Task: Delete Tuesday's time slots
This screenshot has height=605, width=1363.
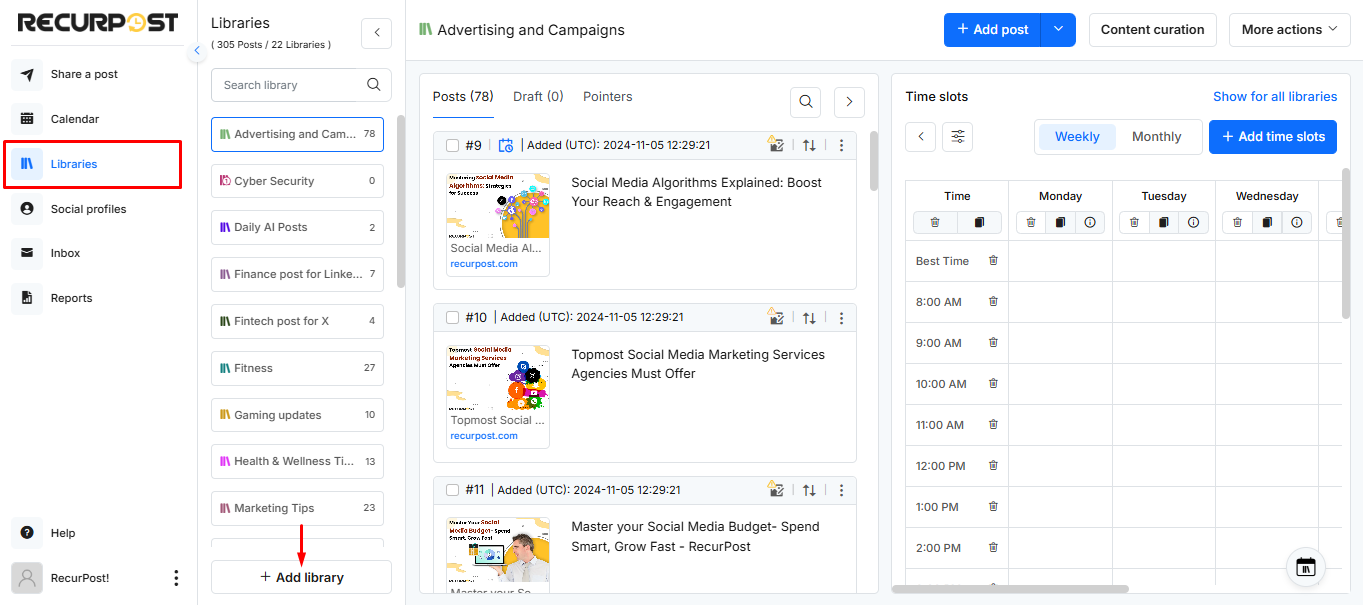Action: (x=1134, y=222)
